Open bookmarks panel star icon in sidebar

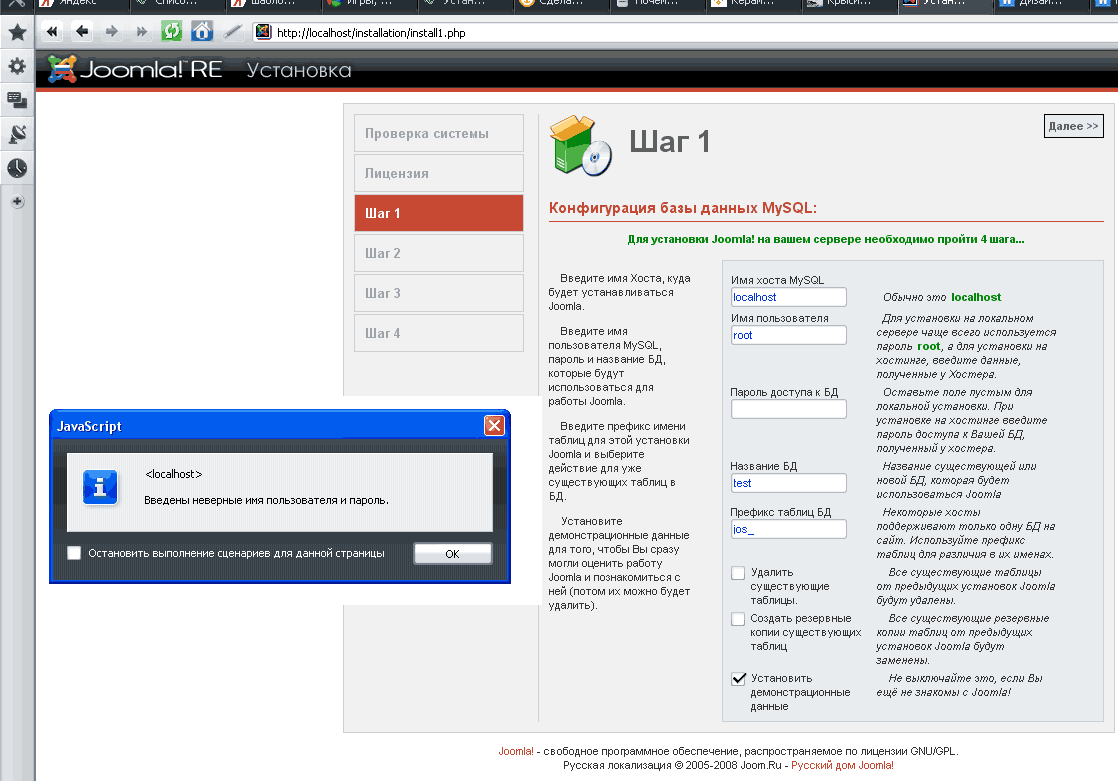click(x=17, y=32)
